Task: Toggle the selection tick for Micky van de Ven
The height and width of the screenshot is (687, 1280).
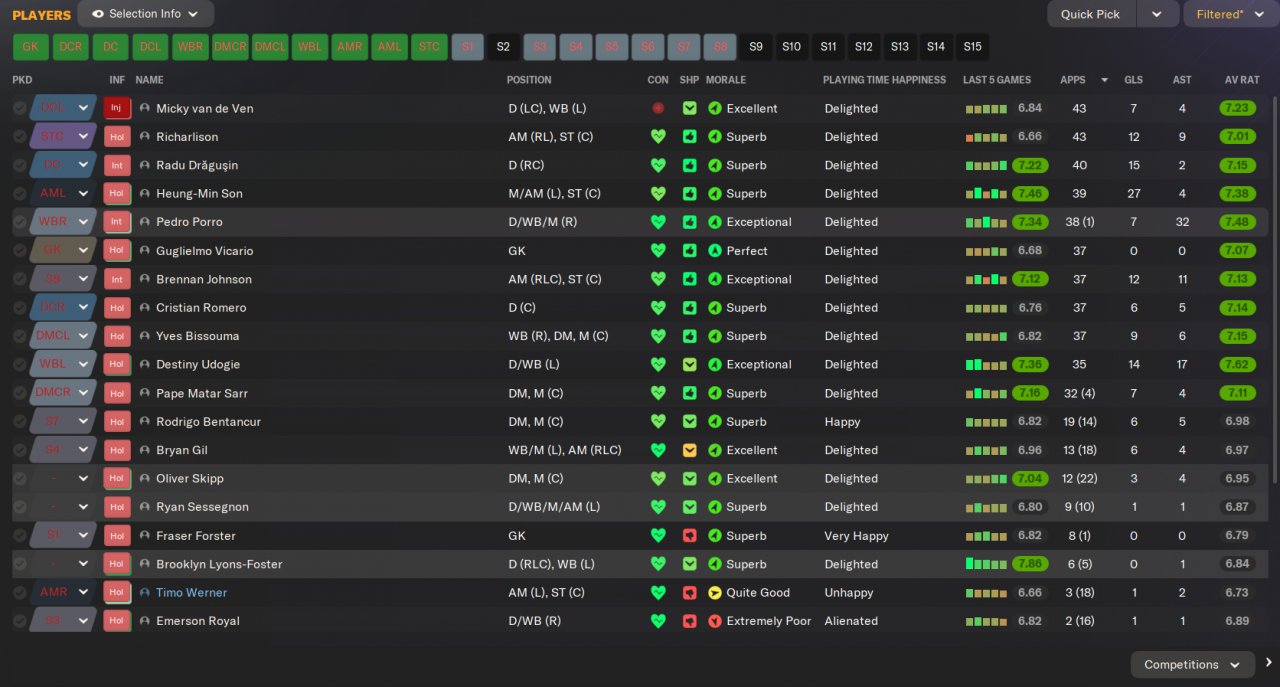Action: pyautogui.click(x=20, y=108)
